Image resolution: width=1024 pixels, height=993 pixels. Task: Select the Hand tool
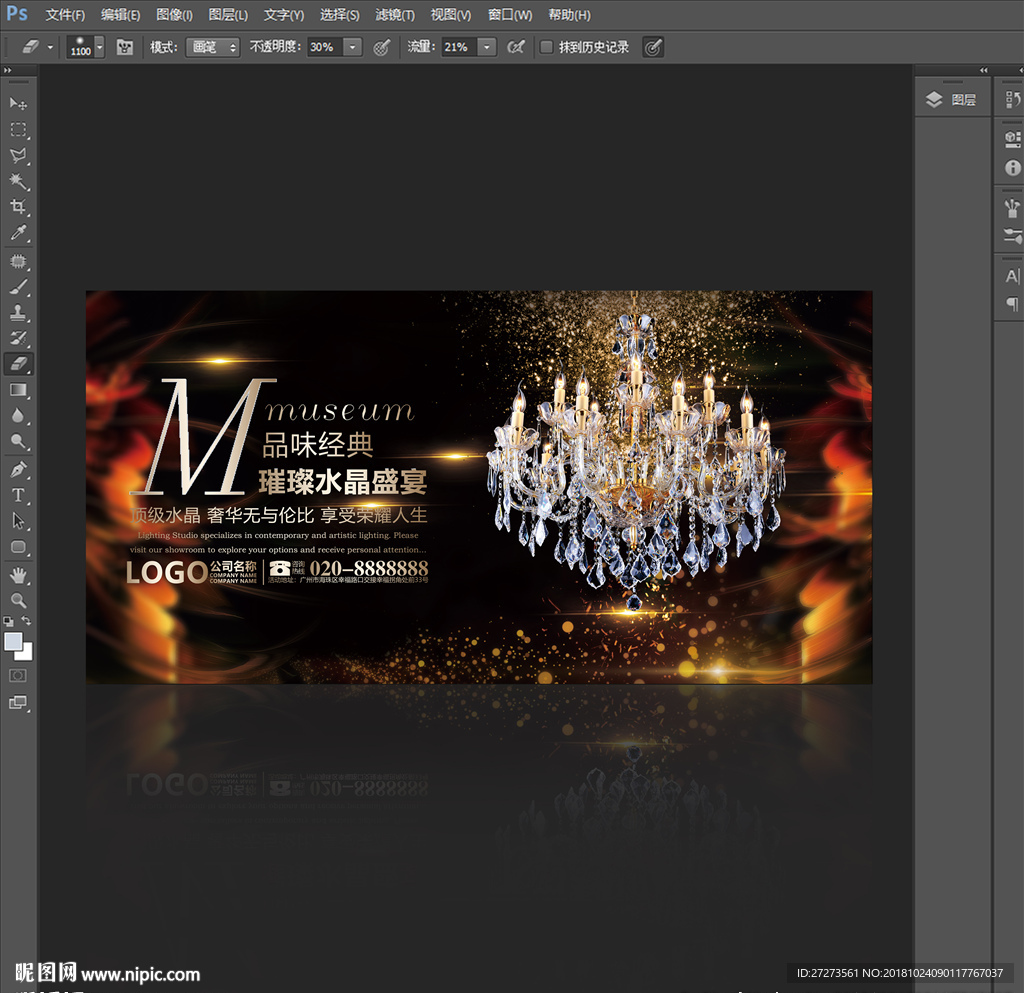18,575
